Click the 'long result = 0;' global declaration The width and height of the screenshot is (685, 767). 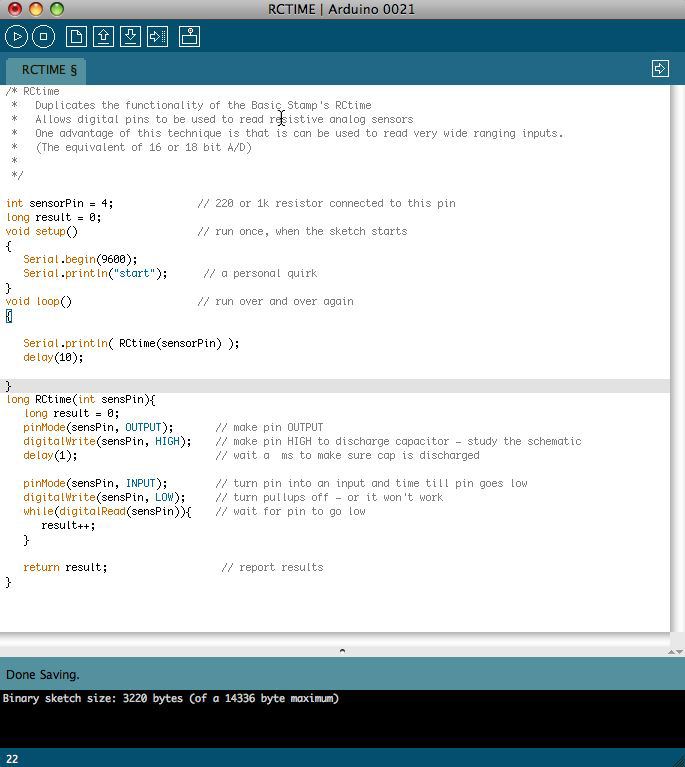click(x=53, y=217)
